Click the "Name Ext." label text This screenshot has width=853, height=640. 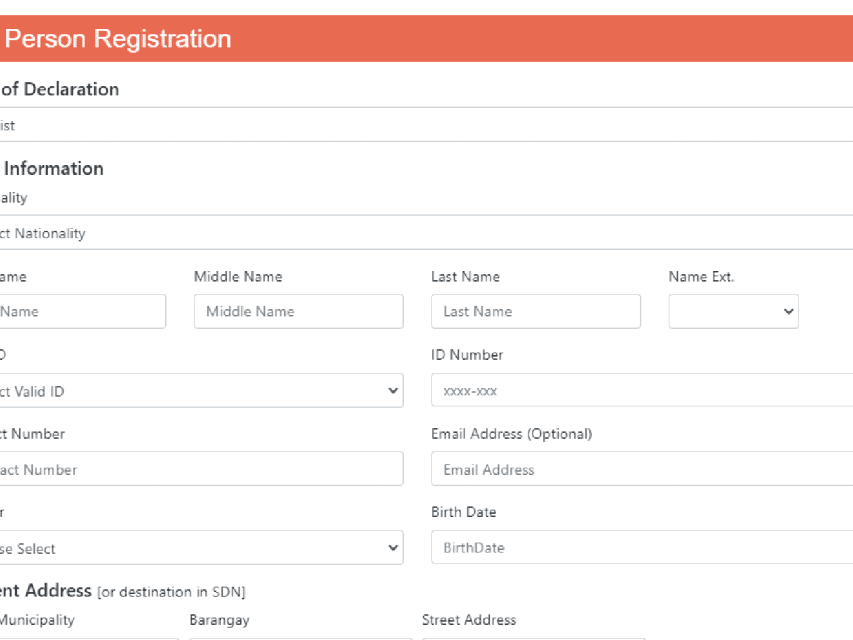tap(701, 277)
